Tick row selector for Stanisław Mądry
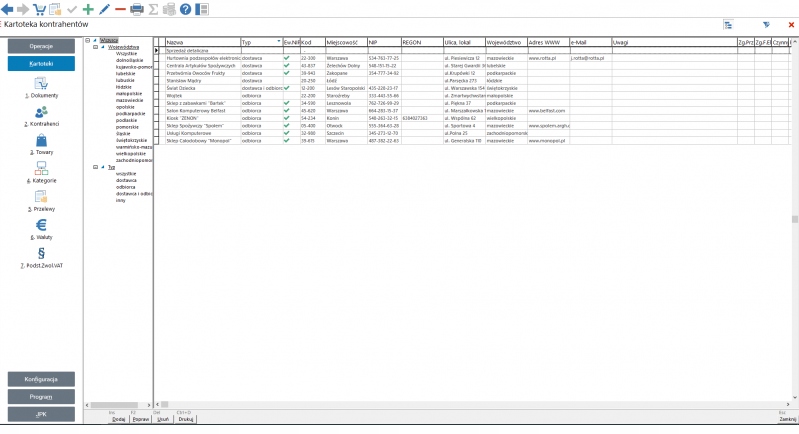 point(156,80)
